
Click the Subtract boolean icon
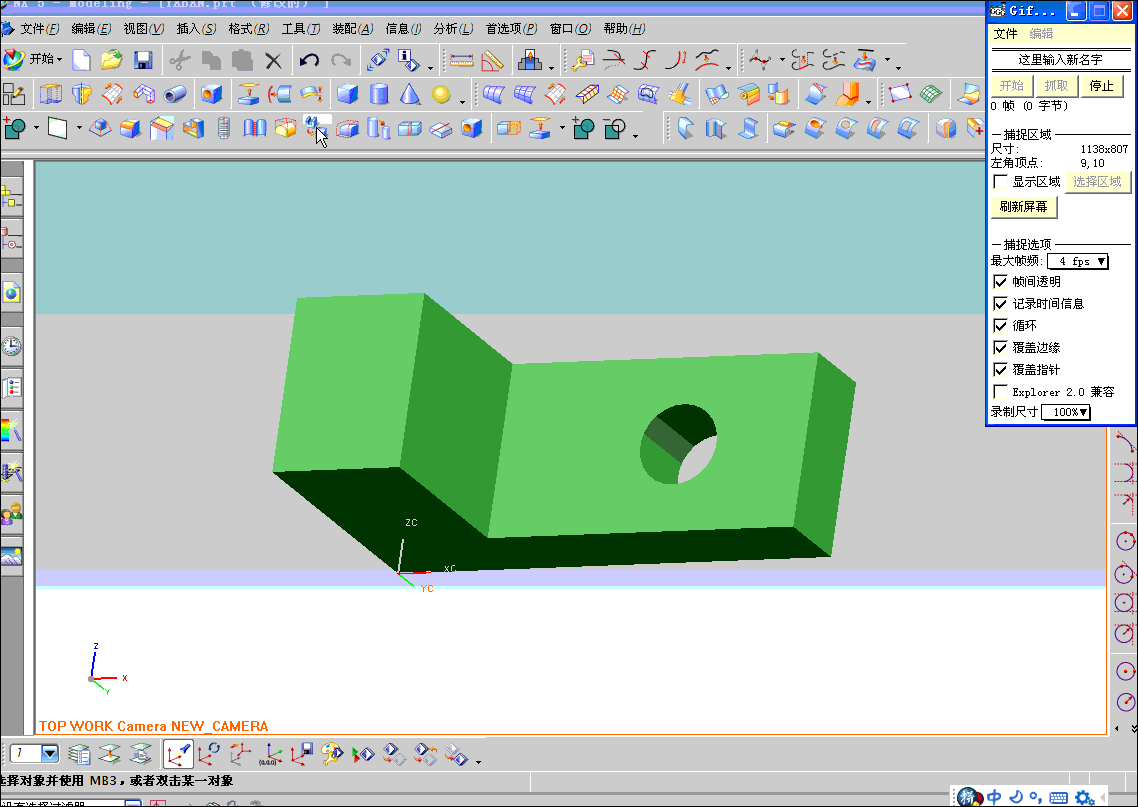(x=615, y=128)
